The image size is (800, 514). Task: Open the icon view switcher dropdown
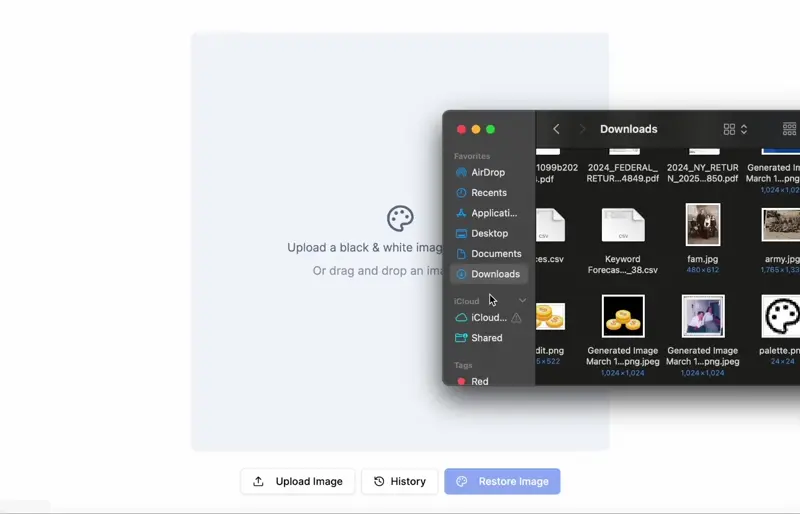tap(735, 129)
